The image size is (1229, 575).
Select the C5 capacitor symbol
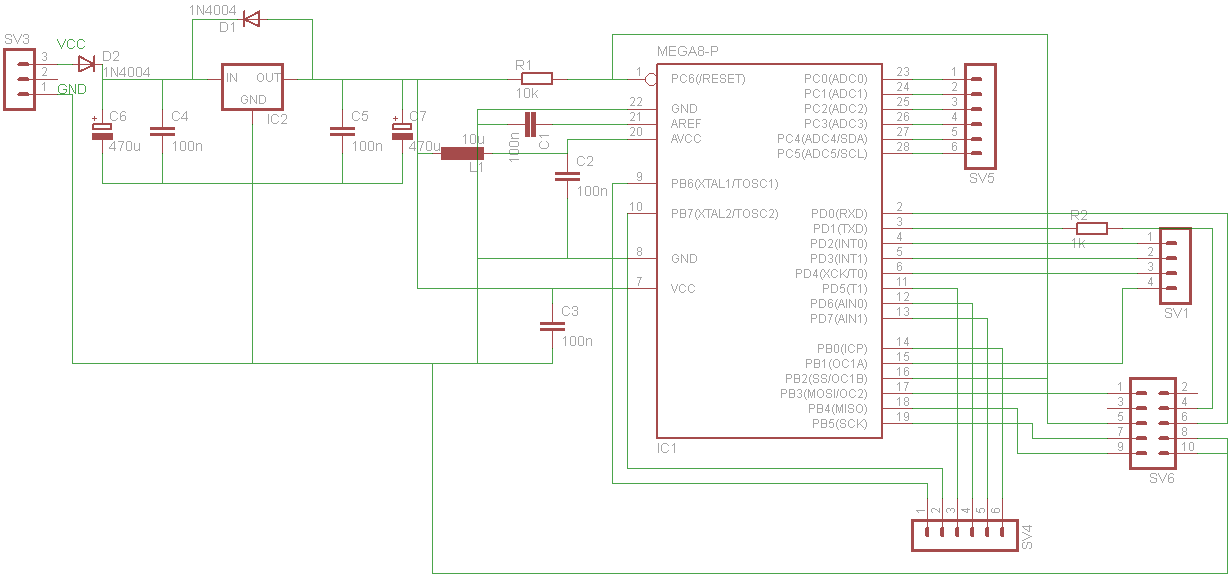point(342,131)
